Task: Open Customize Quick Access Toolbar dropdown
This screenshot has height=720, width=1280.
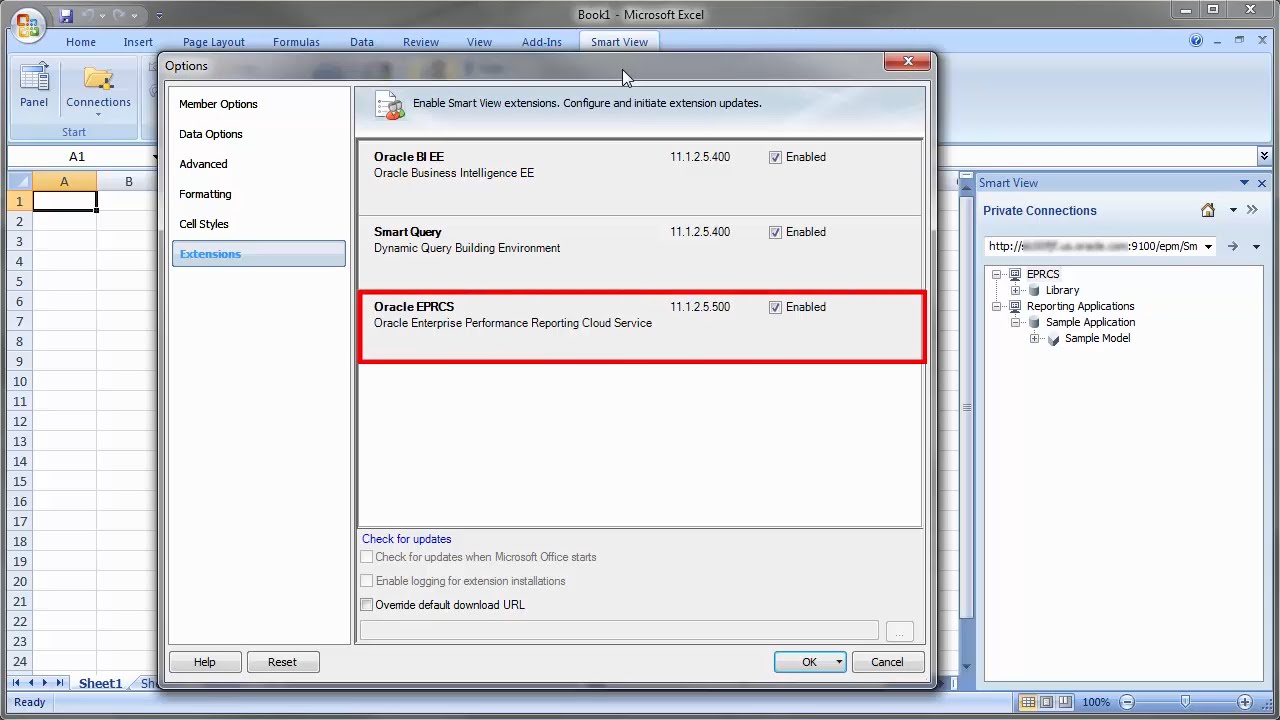Action: pos(160,16)
